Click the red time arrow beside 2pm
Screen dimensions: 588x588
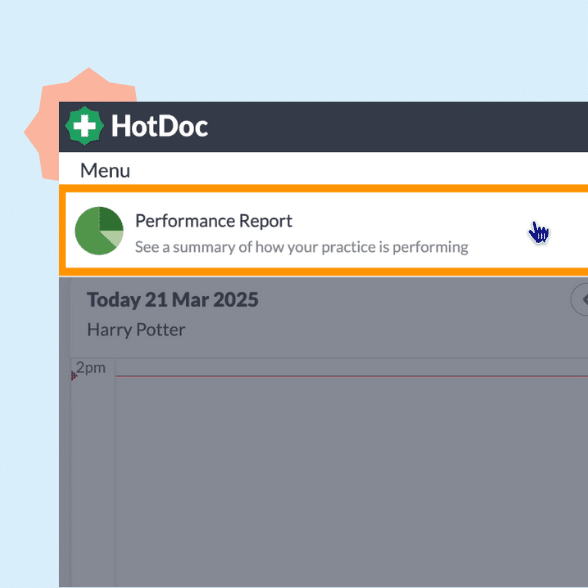click(74, 375)
